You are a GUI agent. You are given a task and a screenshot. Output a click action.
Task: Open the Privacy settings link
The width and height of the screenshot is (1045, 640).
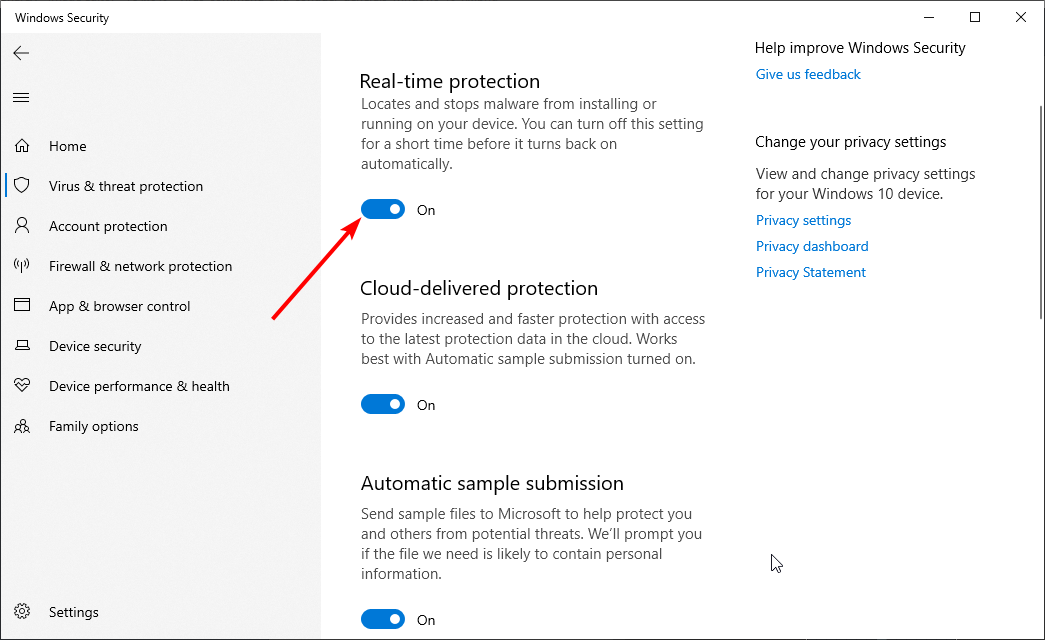(803, 220)
